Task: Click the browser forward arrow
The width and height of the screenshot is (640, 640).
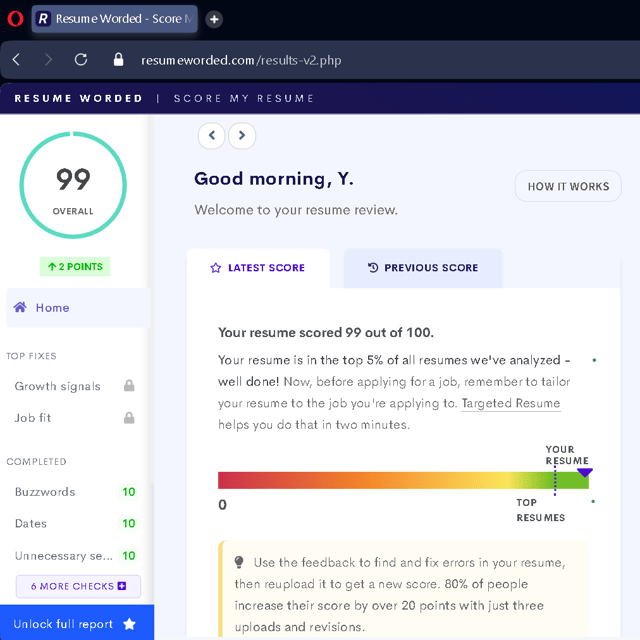Action: 48,60
